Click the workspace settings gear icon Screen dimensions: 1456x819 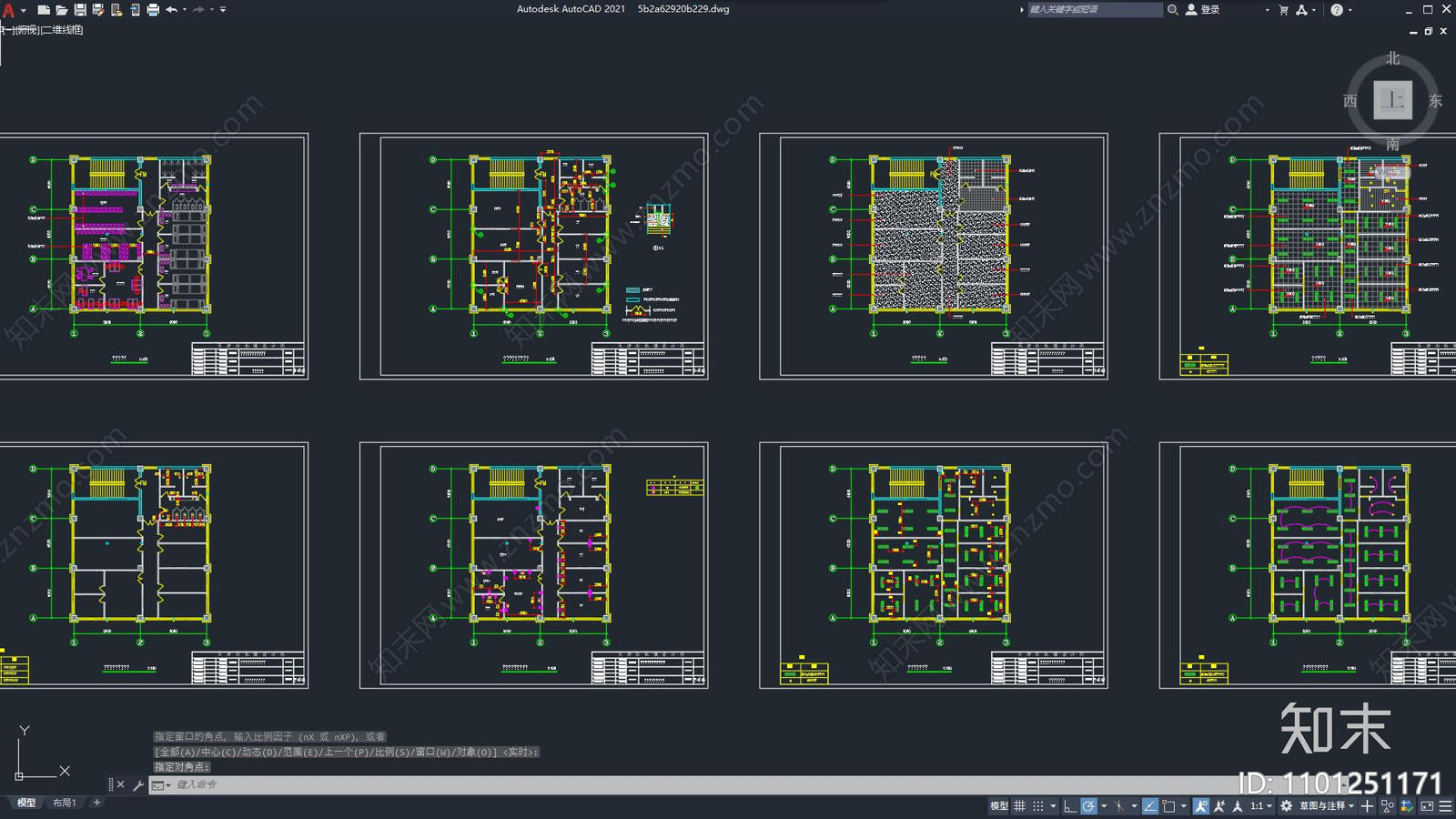(x=1286, y=805)
